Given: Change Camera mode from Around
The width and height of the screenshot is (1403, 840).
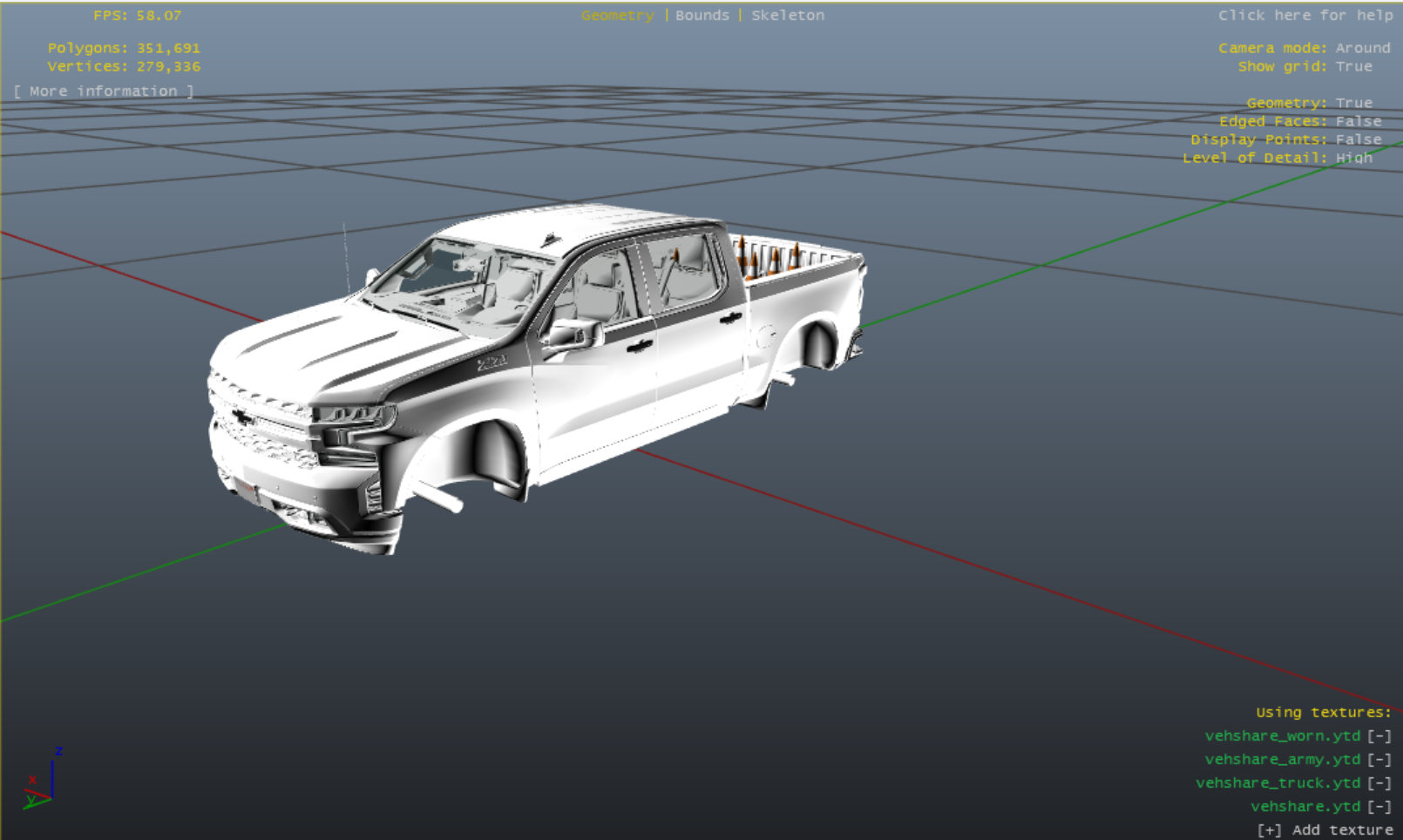Looking at the screenshot, I should tap(1362, 49).
